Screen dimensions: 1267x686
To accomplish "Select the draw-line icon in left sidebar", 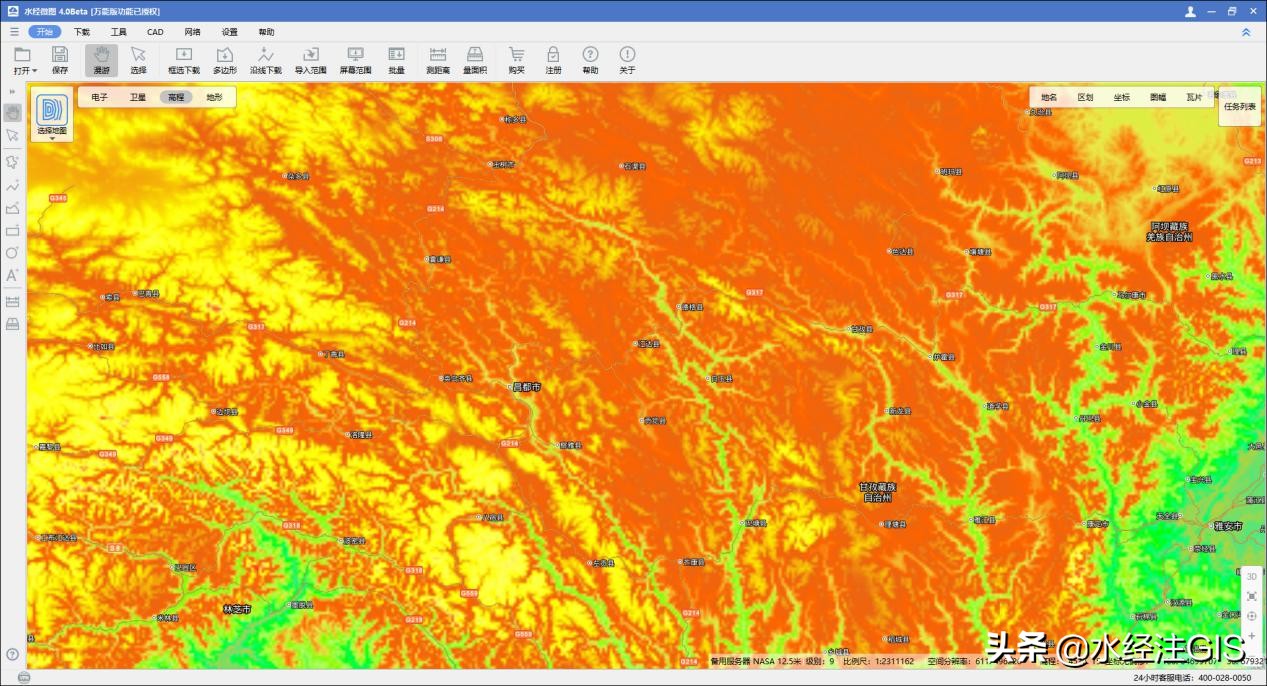I will 13,185.
